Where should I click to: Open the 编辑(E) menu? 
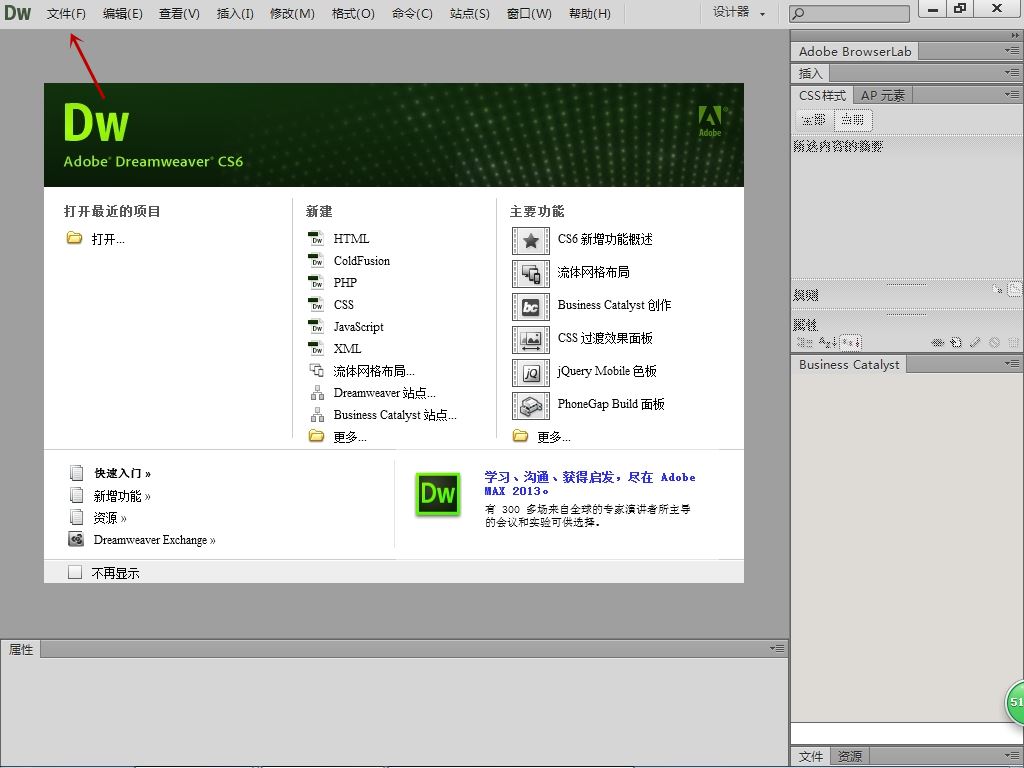coord(122,13)
